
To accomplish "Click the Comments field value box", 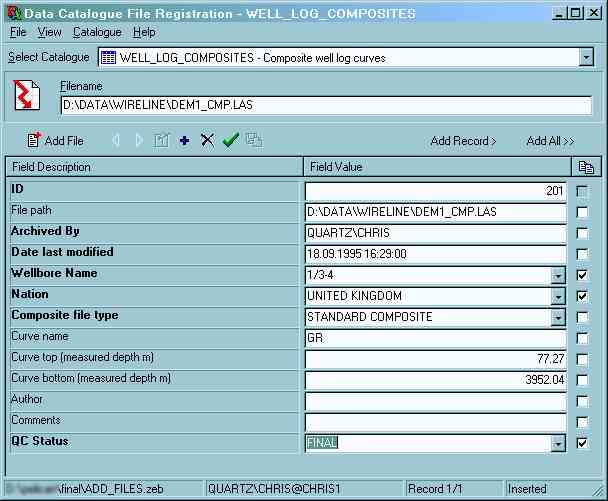I will click(435, 422).
